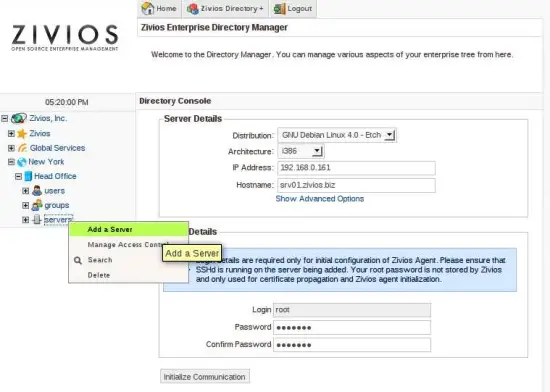Open the Home tab
Viewport: 550px width, 392px height.
159,8
